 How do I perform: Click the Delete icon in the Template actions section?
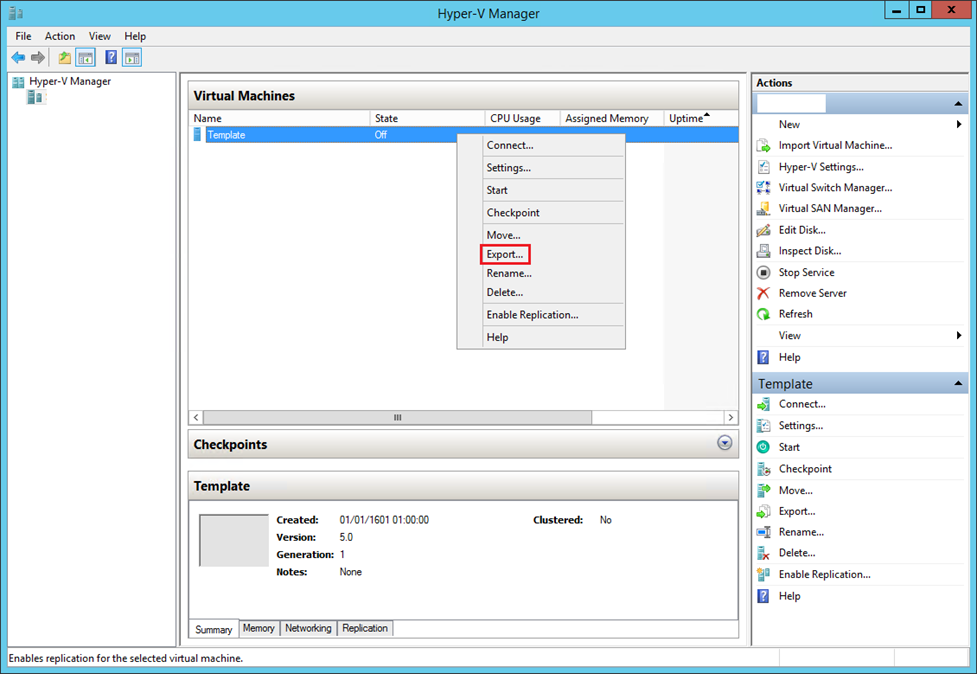[763, 553]
